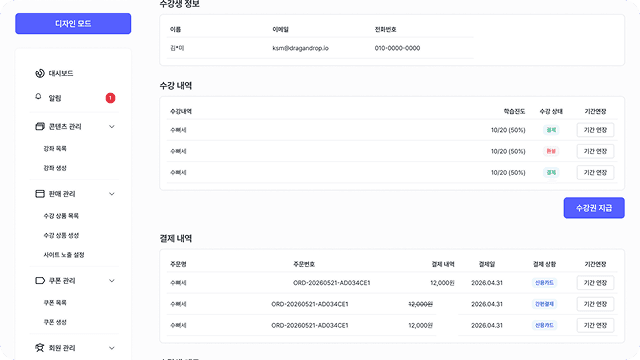The width and height of the screenshot is (640, 360).
Task: Click the 알림 bell icon
Action: pos(38,97)
